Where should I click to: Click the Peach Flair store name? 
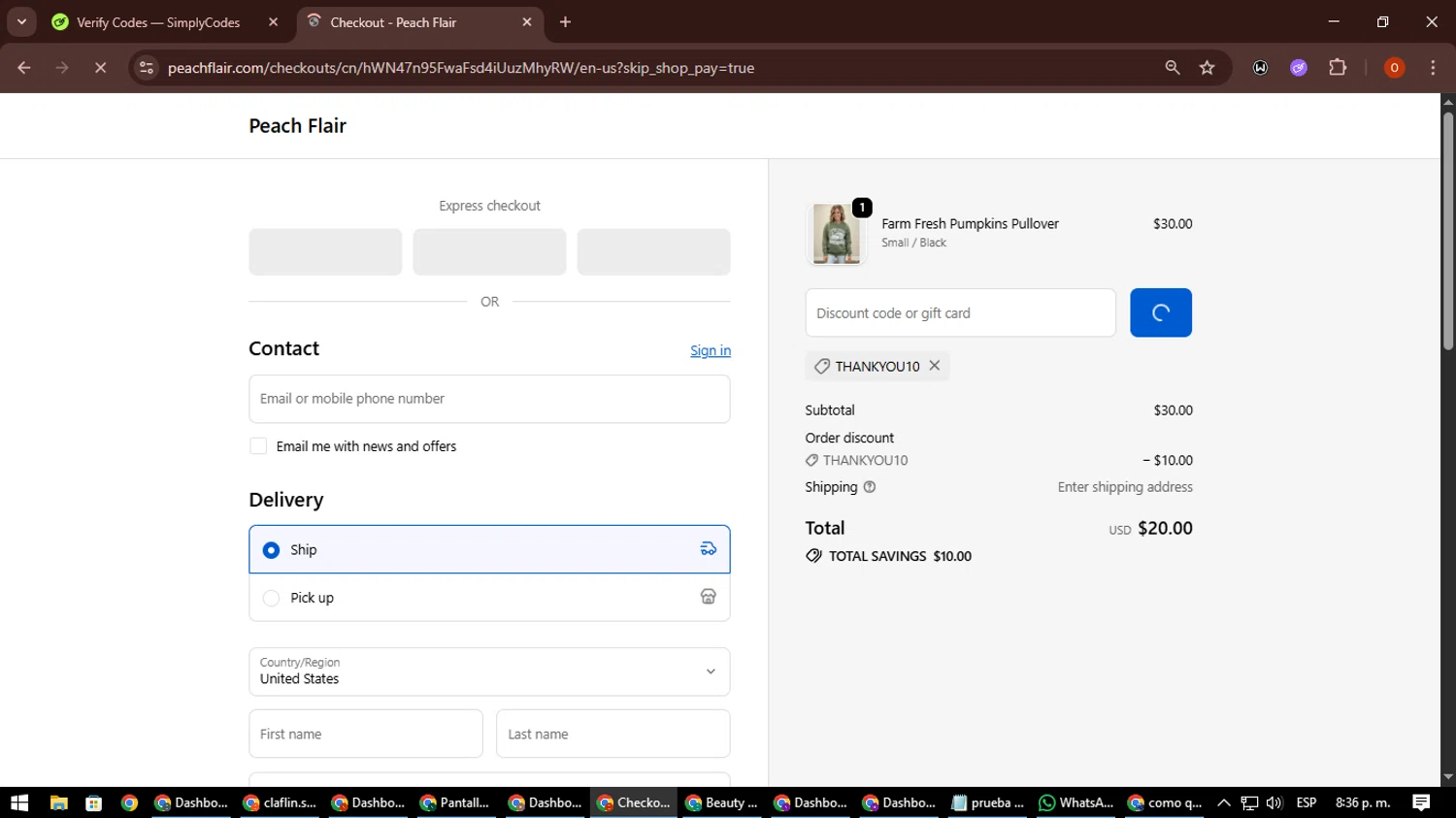[x=297, y=126]
